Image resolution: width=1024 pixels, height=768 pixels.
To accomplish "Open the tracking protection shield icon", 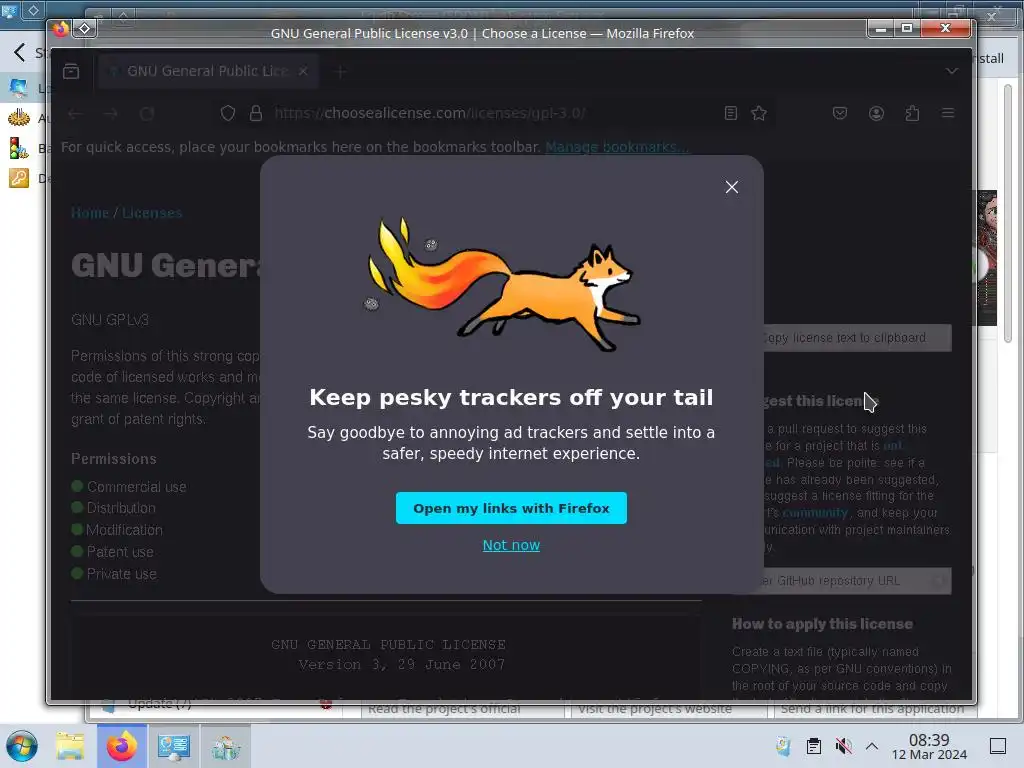I will pos(227,114).
